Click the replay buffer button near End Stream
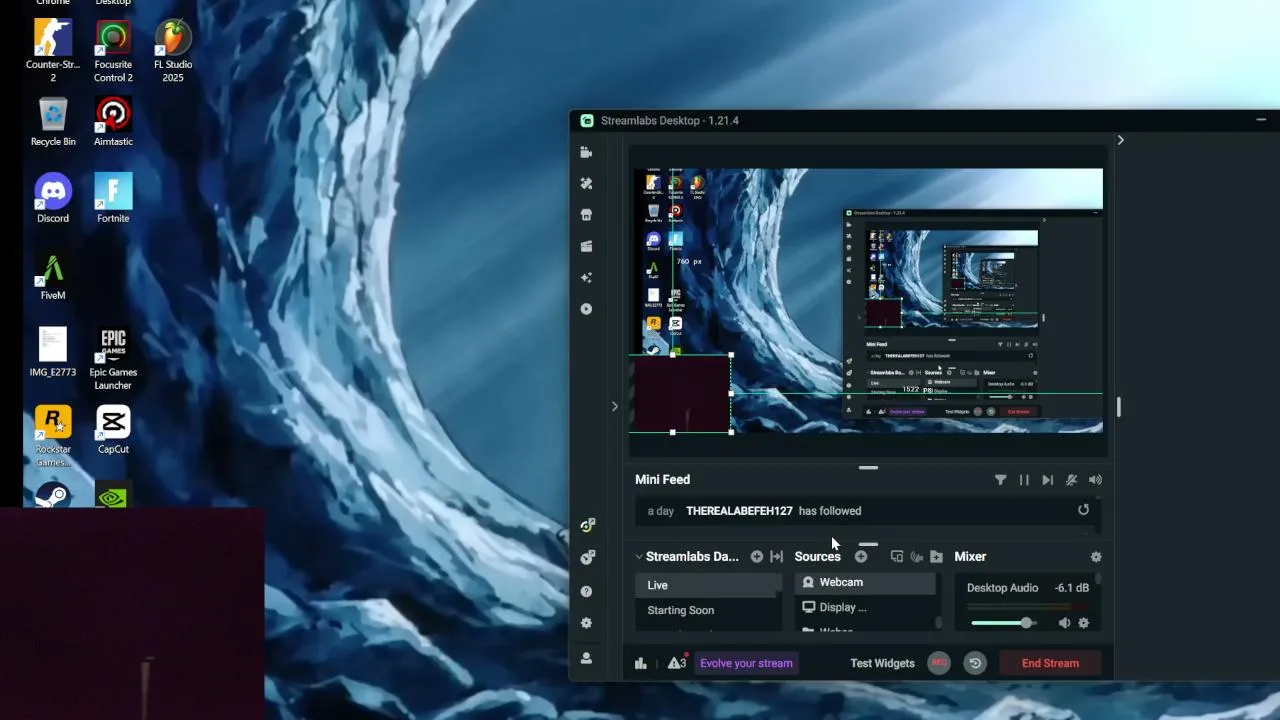 975,663
